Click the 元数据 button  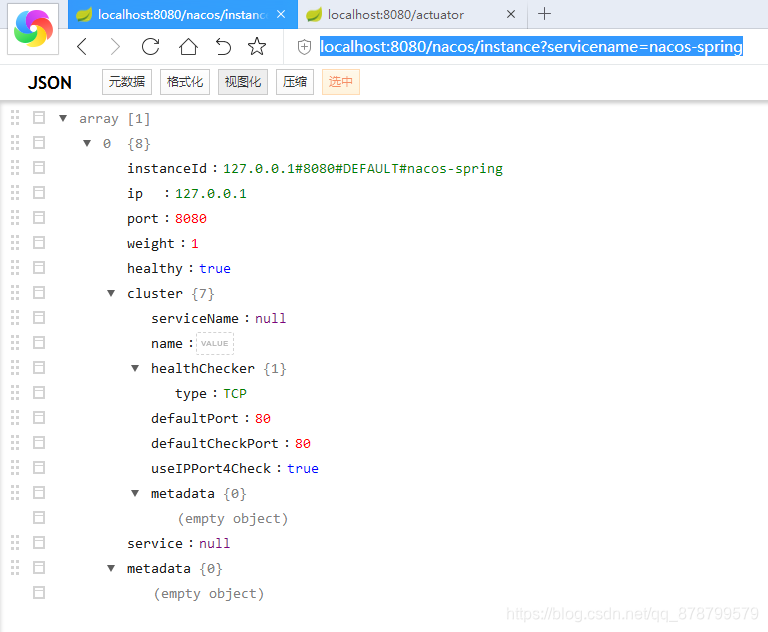[127, 82]
